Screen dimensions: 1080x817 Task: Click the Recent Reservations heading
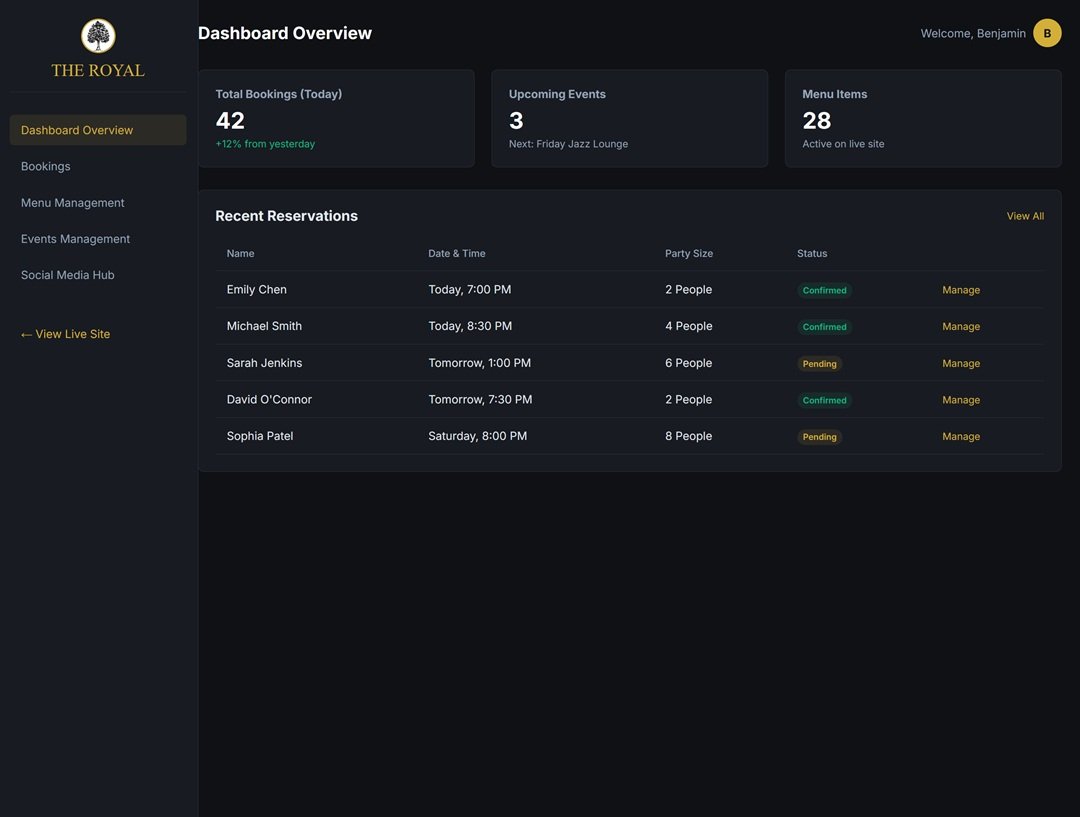pos(287,216)
